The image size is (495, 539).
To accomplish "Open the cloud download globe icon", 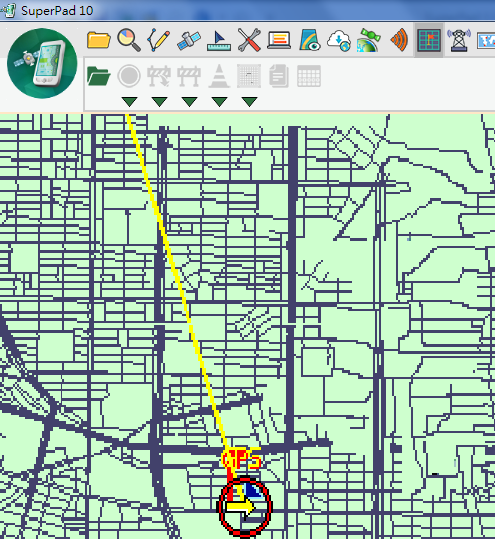I will 339,41.
